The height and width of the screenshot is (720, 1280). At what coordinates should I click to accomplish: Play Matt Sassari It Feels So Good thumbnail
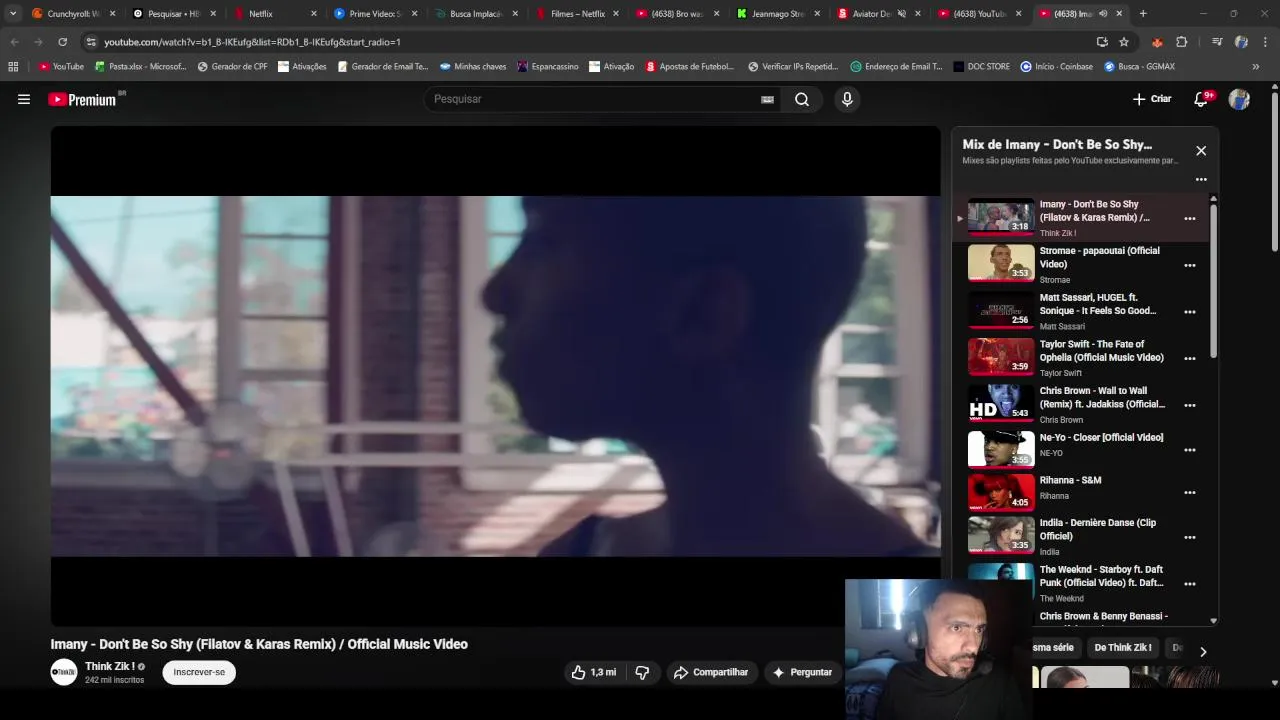click(x=1001, y=310)
